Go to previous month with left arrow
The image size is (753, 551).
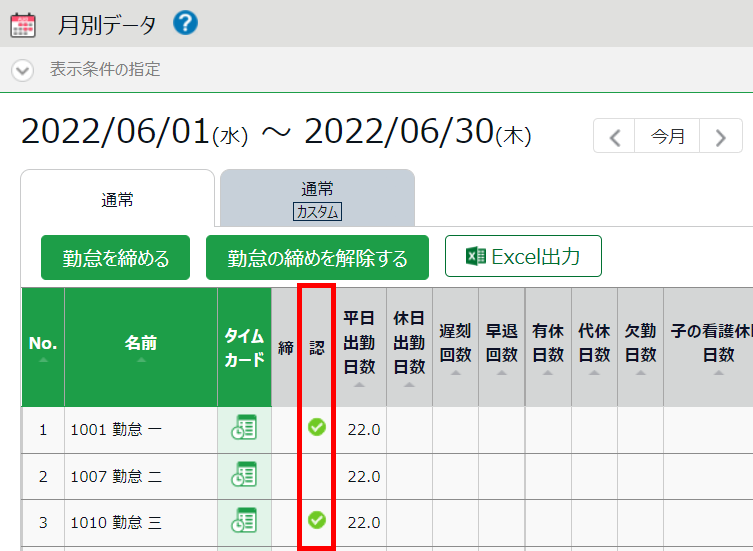pos(615,137)
